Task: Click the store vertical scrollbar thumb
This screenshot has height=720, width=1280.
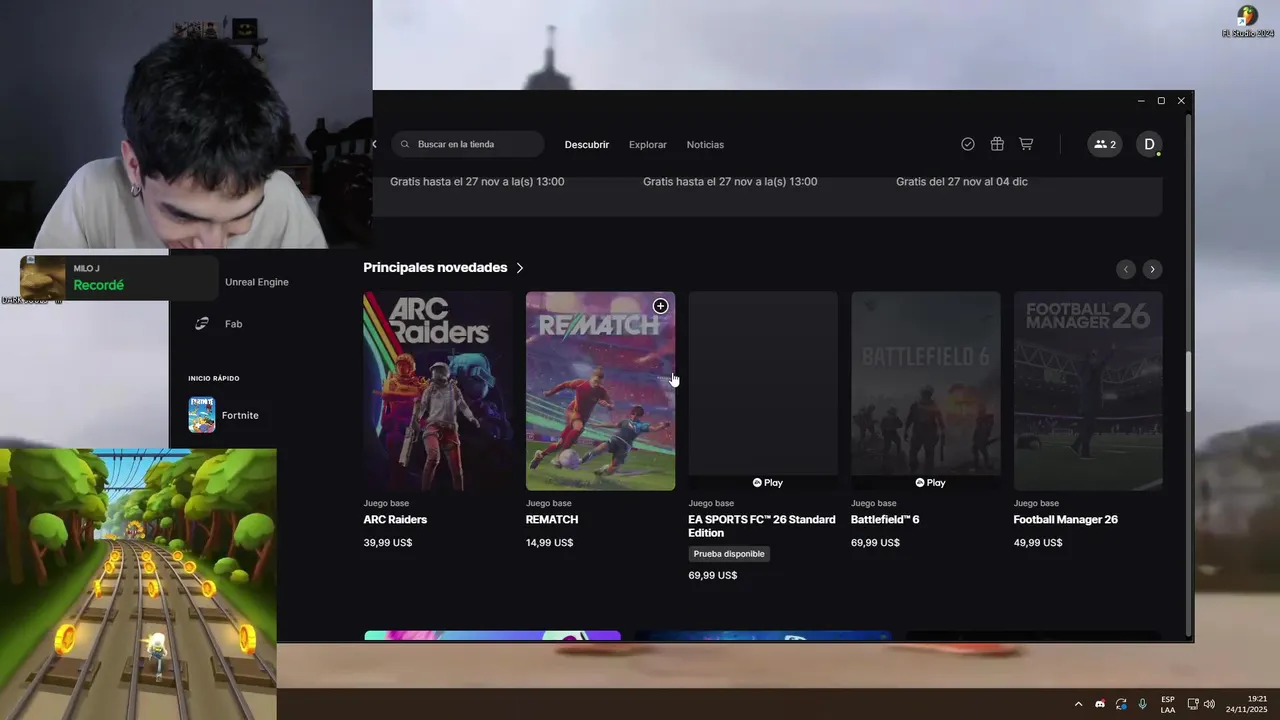Action: click(1189, 381)
